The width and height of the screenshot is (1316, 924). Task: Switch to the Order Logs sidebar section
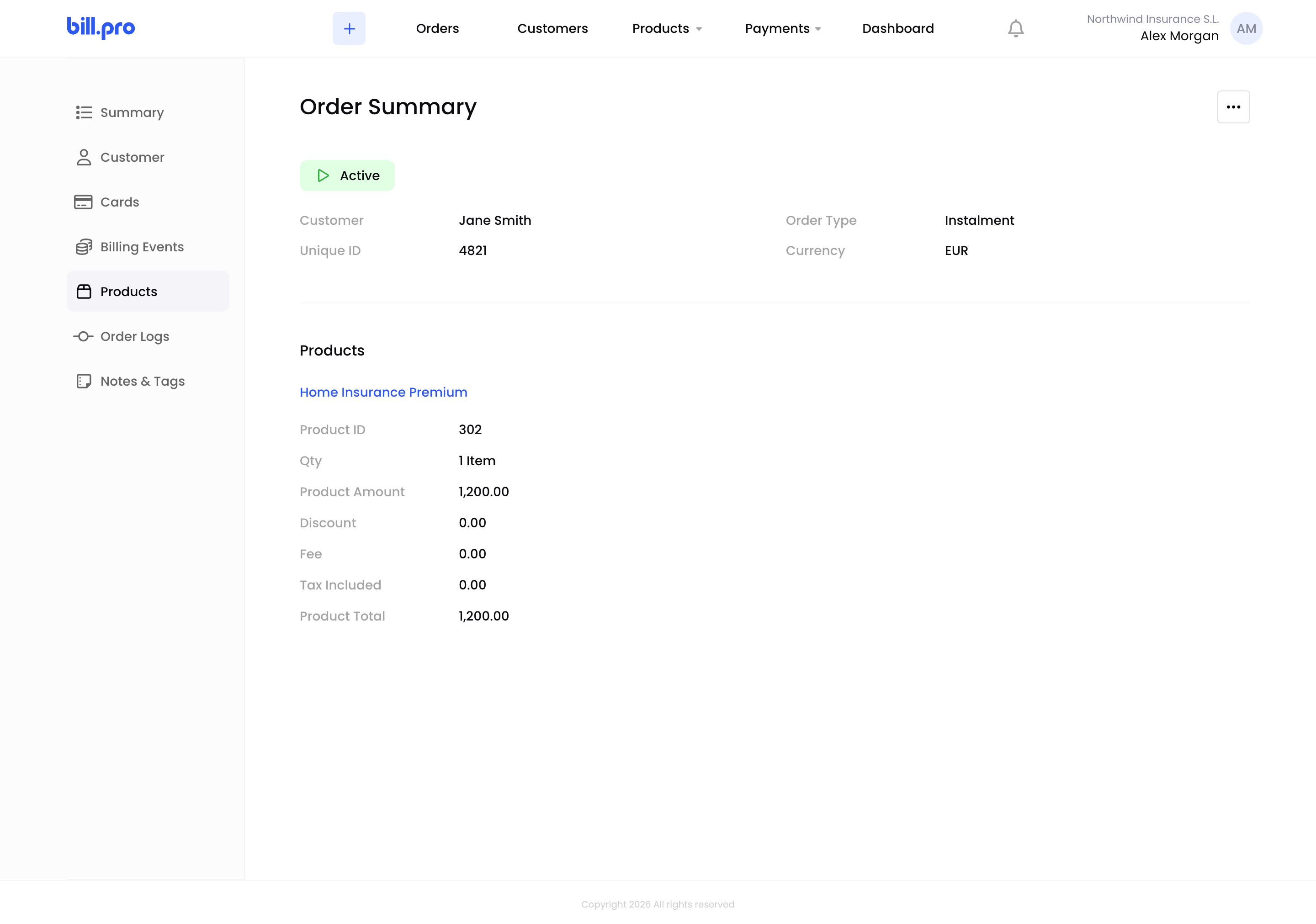pyautogui.click(x=148, y=336)
